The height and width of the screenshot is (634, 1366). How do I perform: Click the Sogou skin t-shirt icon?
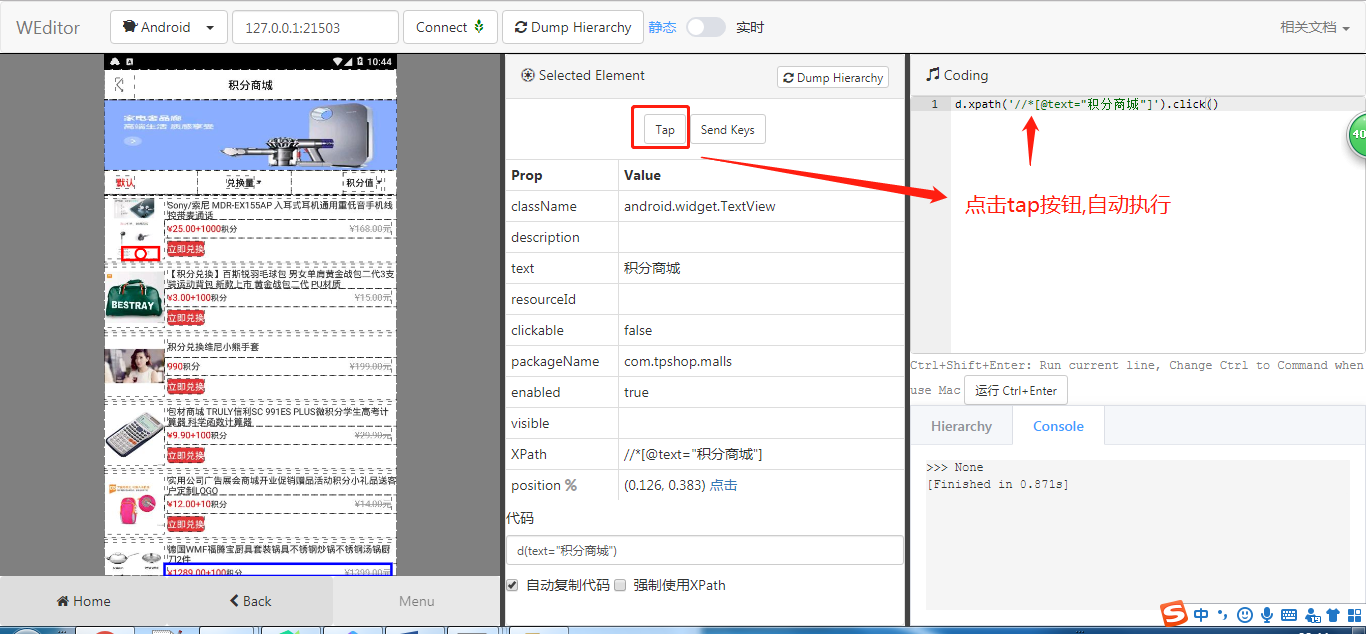pyautogui.click(x=1333, y=615)
